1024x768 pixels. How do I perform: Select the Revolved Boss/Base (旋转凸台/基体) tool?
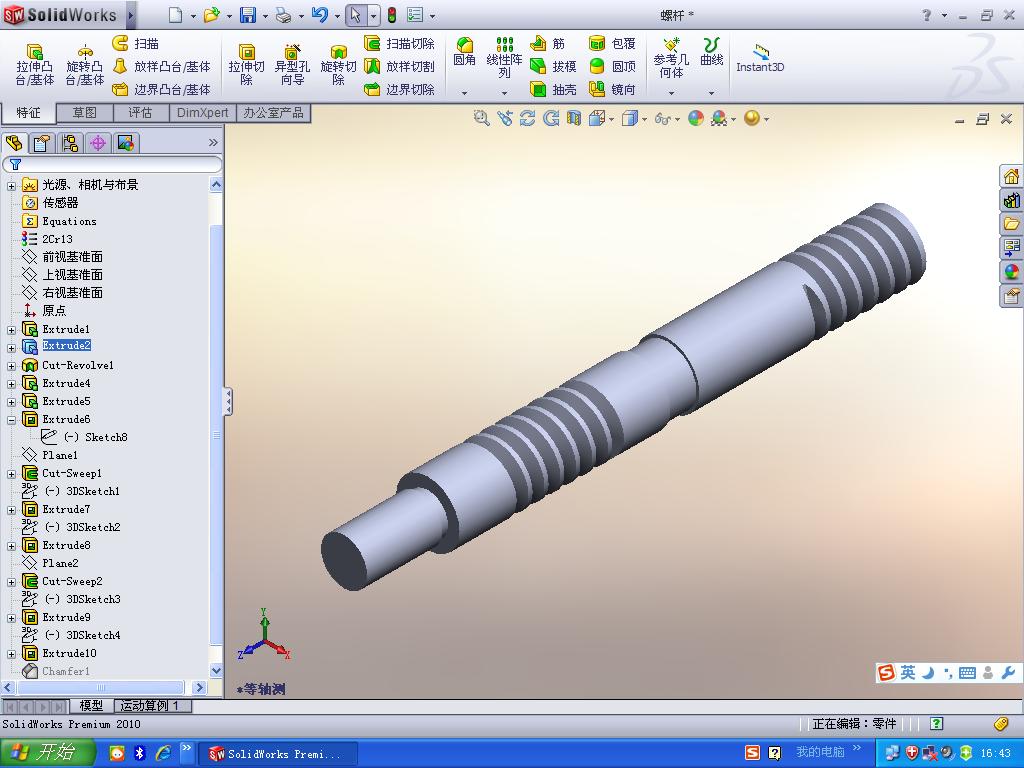[x=84, y=64]
